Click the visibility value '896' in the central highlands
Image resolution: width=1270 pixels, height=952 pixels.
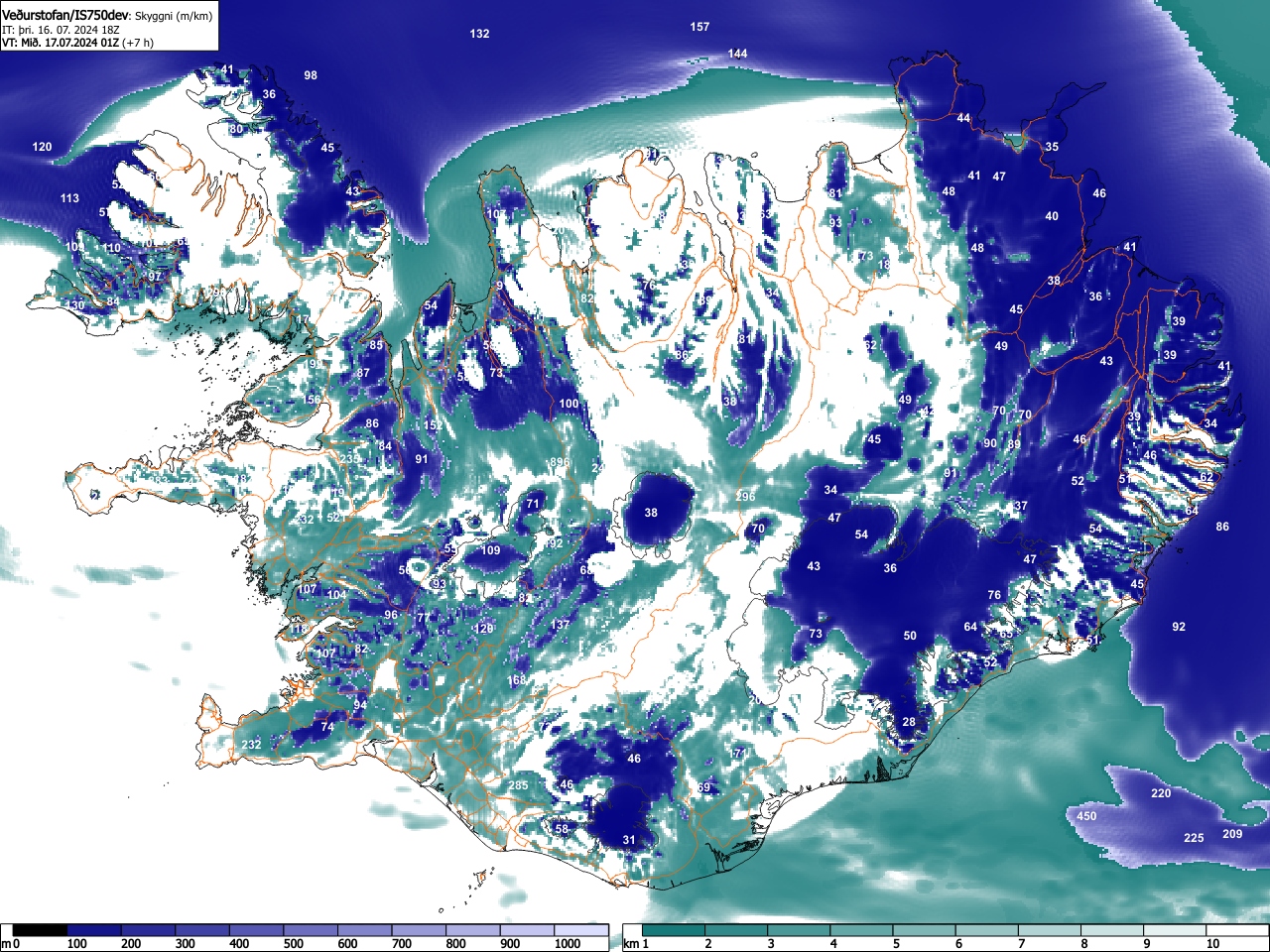click(x=560, y=462)
